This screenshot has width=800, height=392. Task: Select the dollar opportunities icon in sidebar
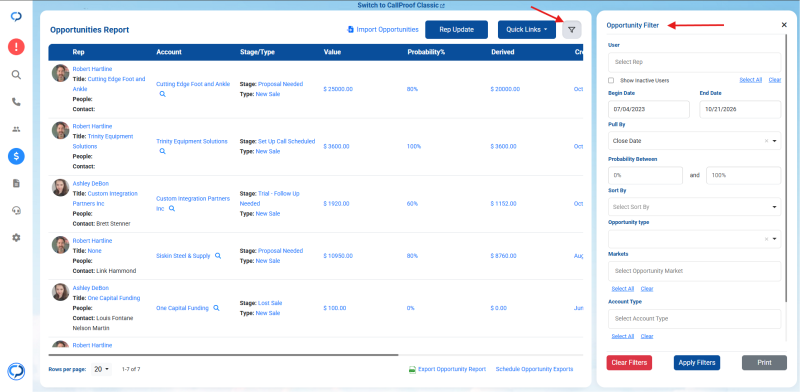(16, 156)
